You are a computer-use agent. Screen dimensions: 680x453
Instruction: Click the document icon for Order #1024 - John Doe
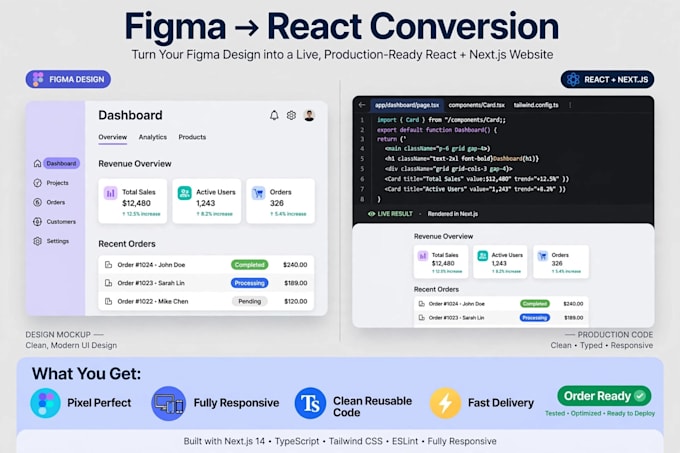pos(108,264)
